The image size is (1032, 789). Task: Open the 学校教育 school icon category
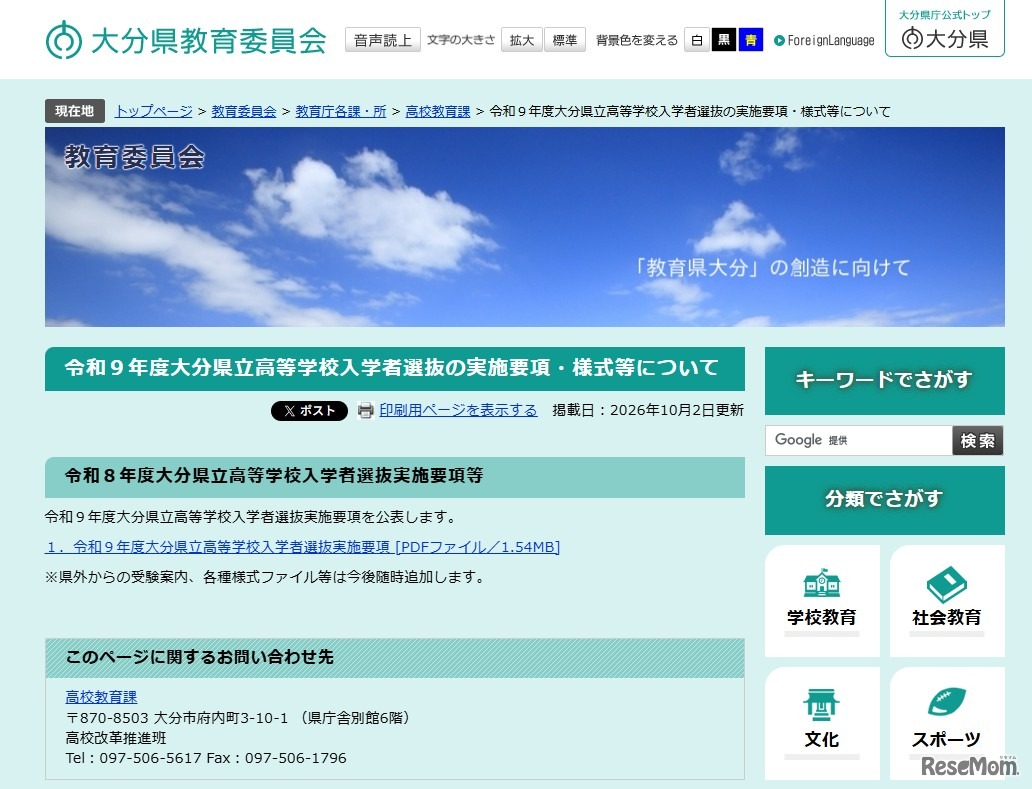(822, 600)
